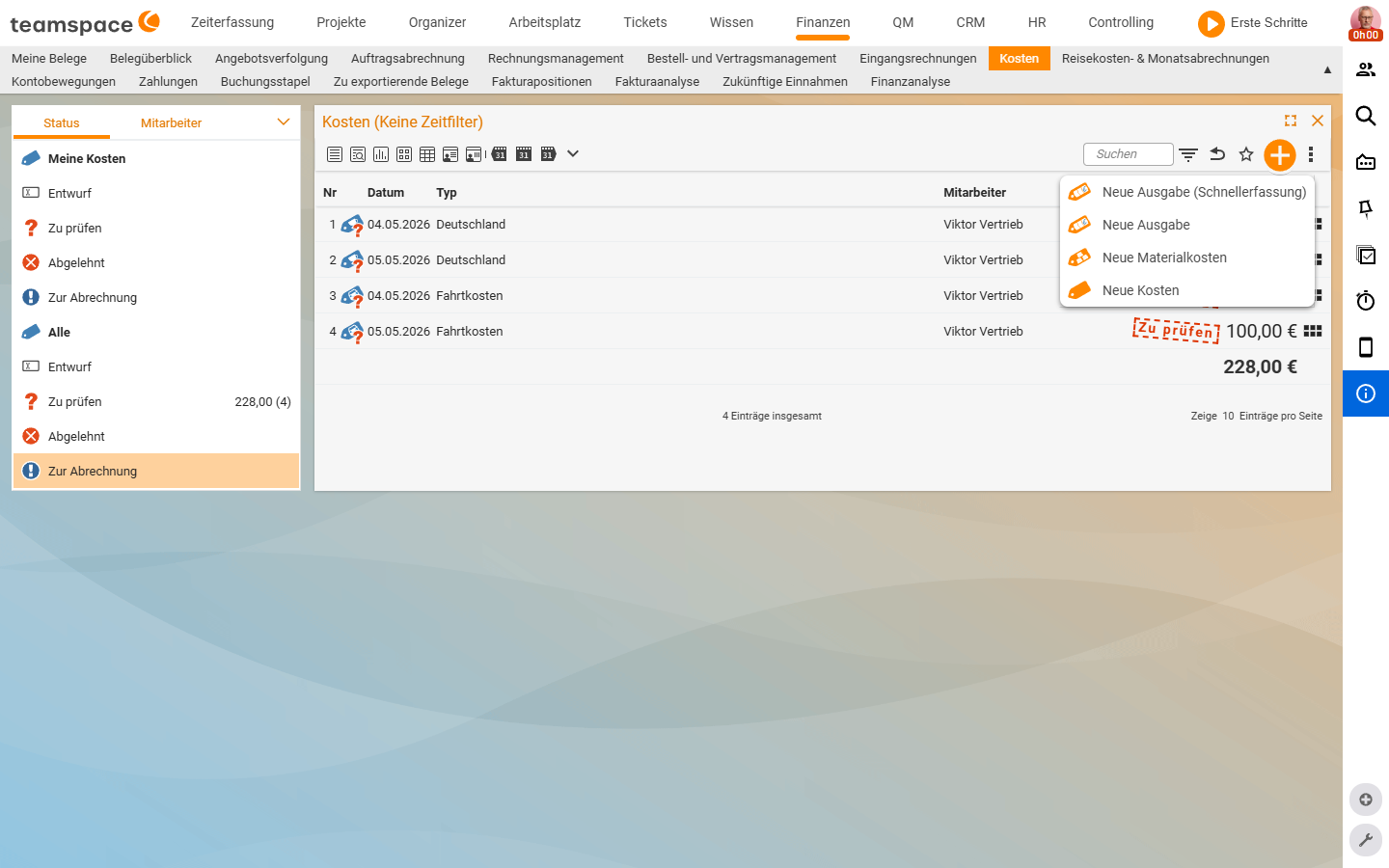This screenshot has height=868, width=1389.
Task: Choose Neue Ausgabe menu entry
Action: click(x=1187, y=225)
